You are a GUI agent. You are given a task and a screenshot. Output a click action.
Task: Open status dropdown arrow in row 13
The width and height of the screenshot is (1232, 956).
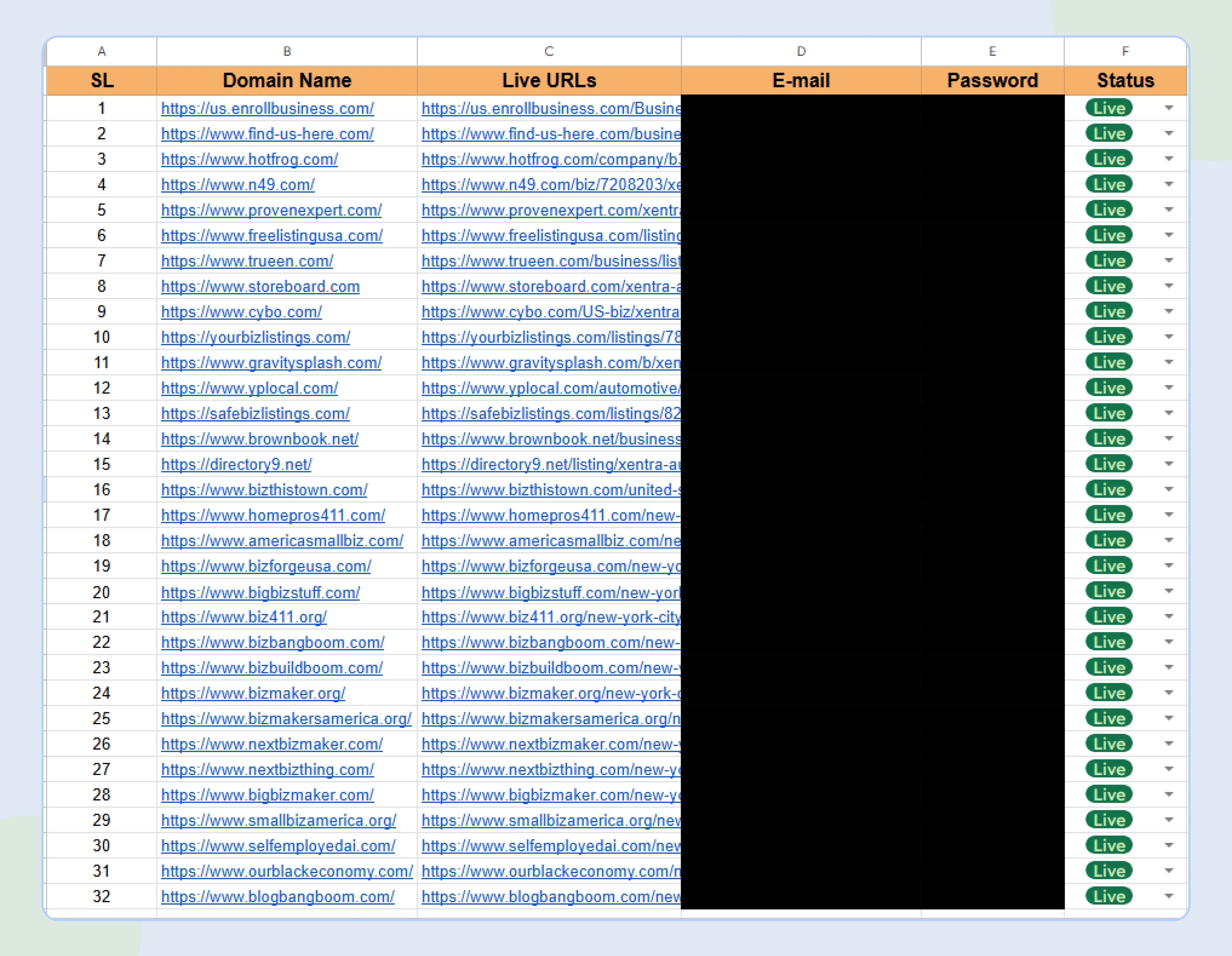[1169, 413]
